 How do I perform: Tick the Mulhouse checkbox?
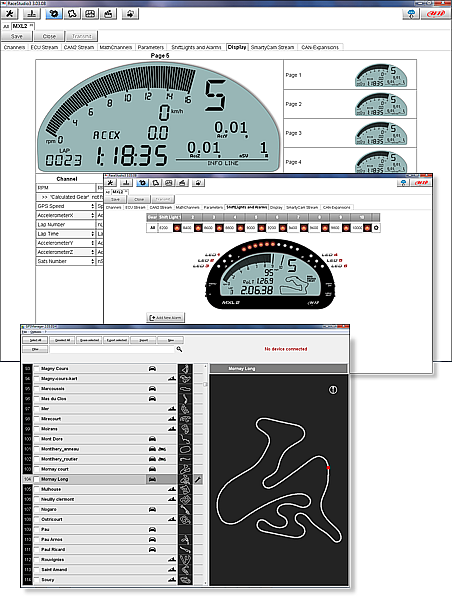(37, 489)
